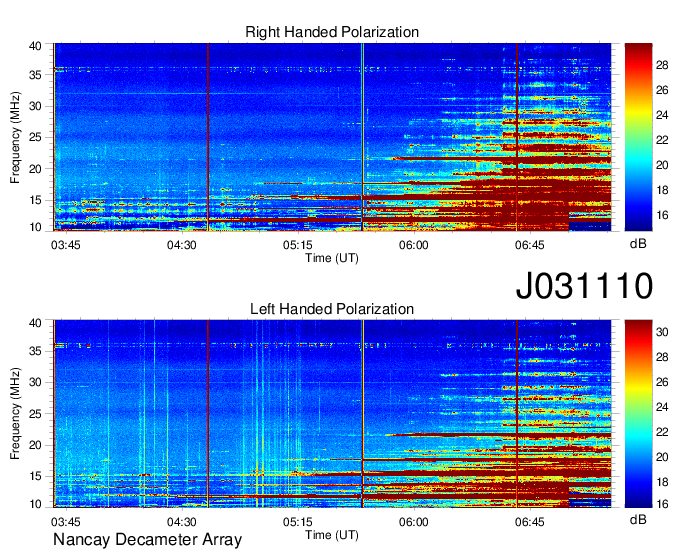Viewport: 680px width, 552px height.
Task: Click 10 MHz tick on Left Handed plot
Action: [x=35, y=504]
